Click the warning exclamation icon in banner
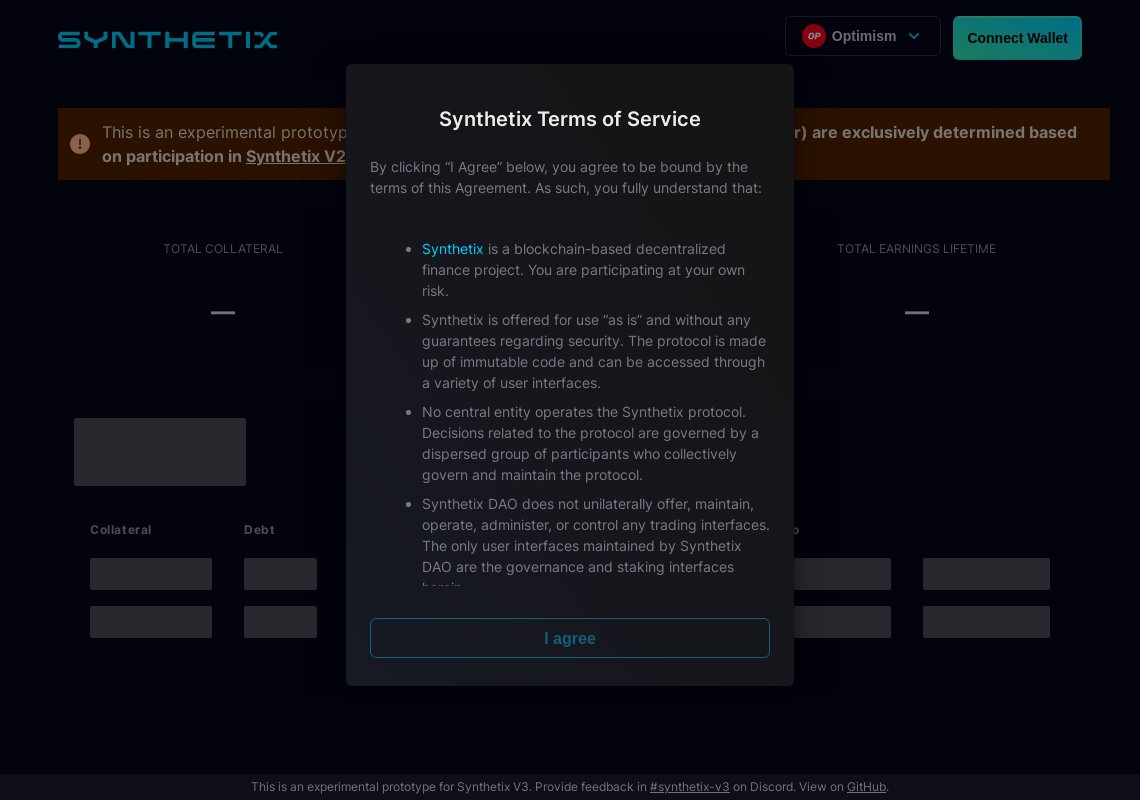The height and width of the screenshot is (800, 1140). click(x=80, y=144)
